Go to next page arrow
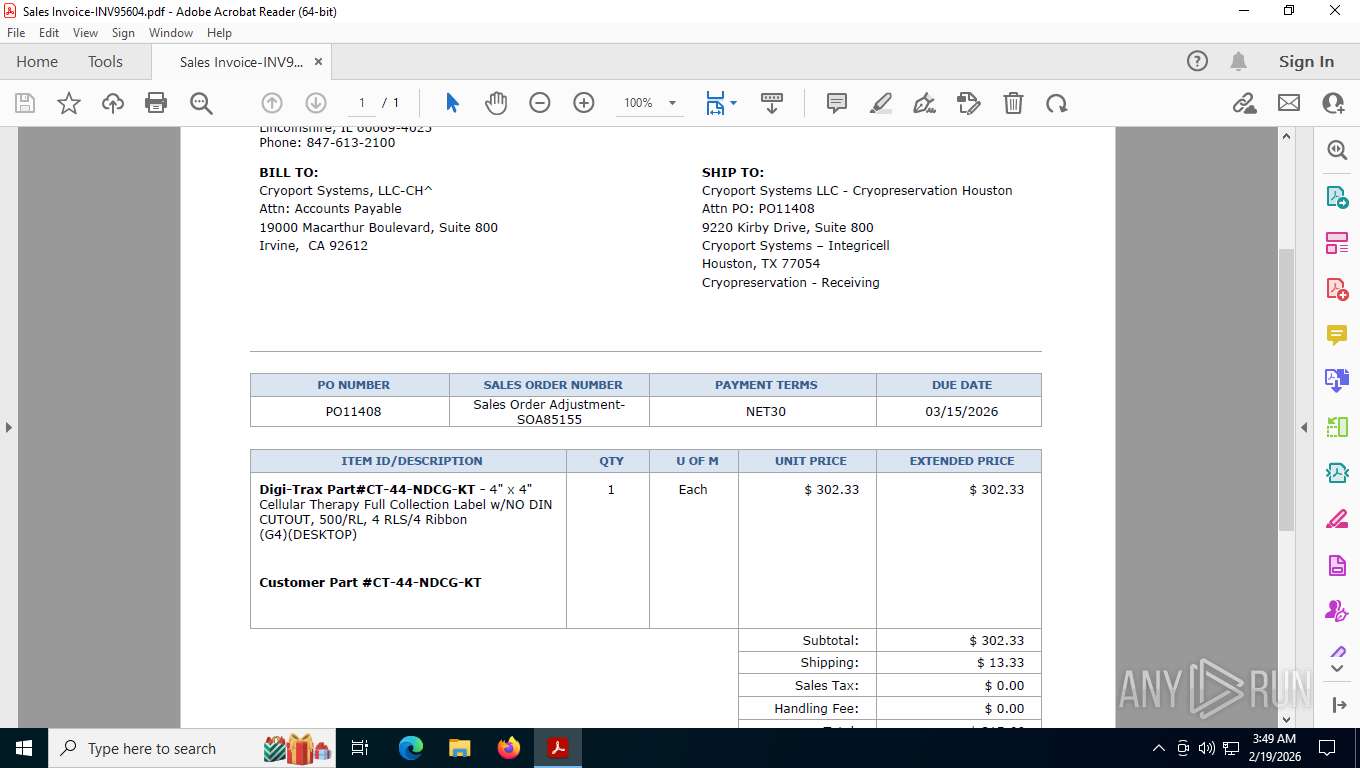Image resolution: width=1360 pixels, height=768 pixels. 316,103
